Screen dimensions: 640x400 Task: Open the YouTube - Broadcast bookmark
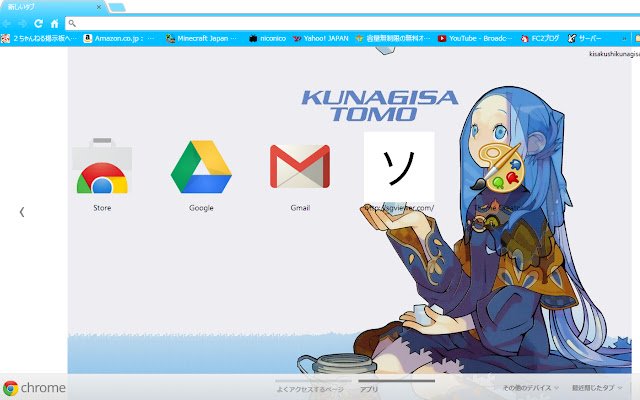pos(475,38)
